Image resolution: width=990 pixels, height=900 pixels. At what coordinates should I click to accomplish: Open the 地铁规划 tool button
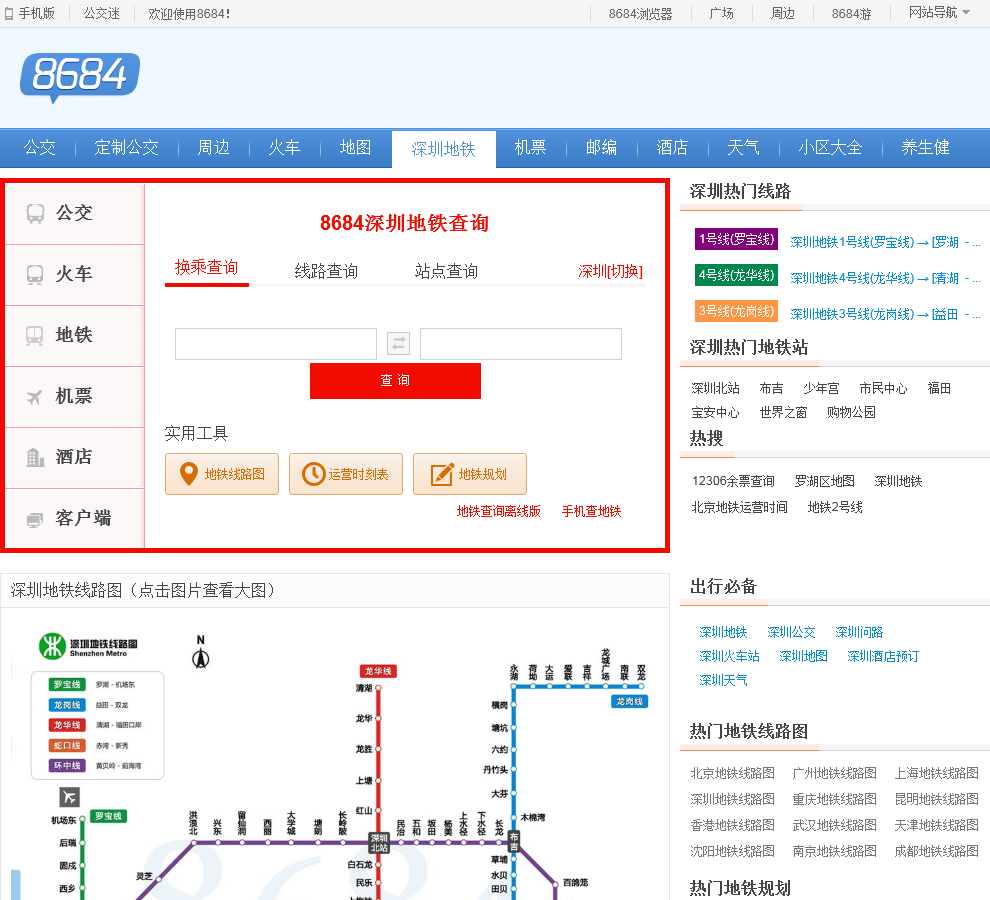[470, 474]
